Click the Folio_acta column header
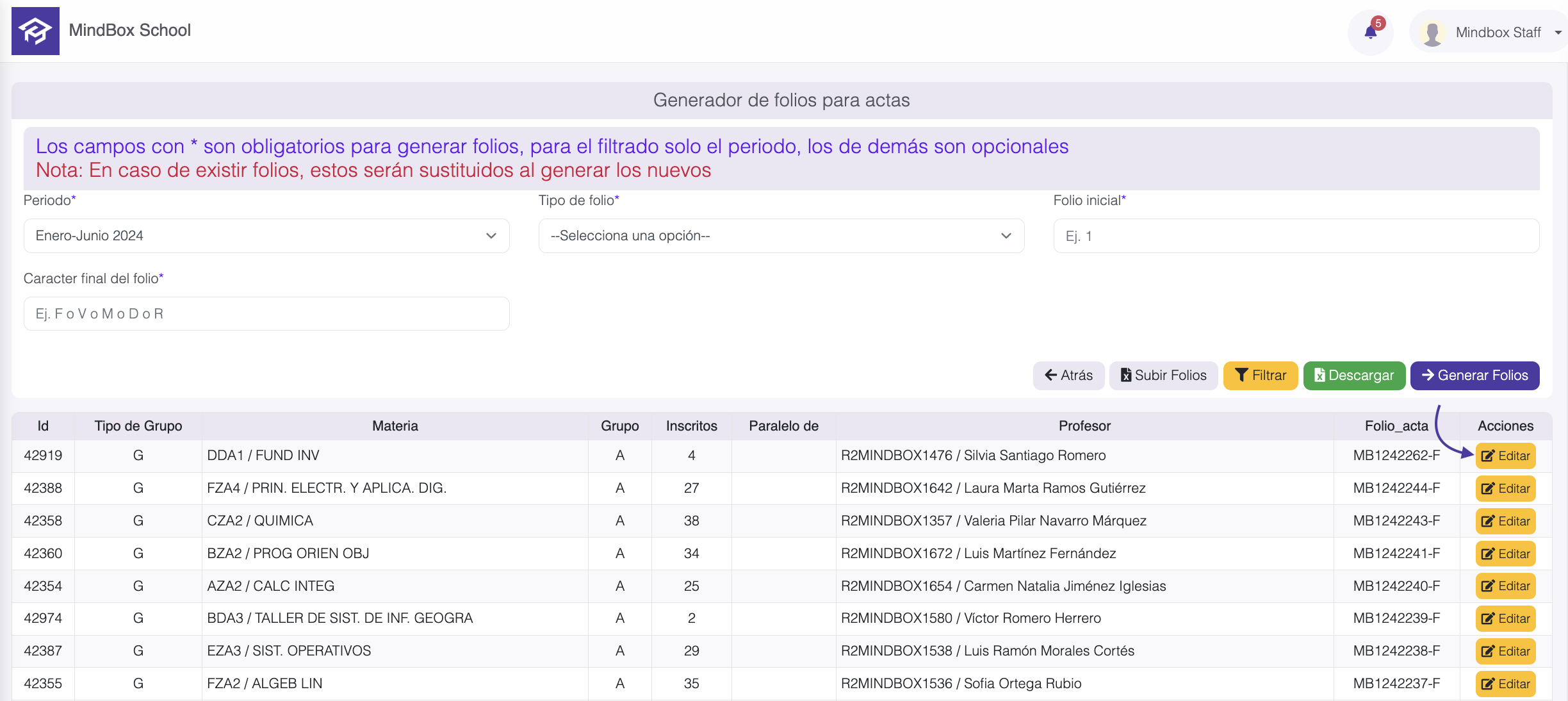The width and height of the screenshot is (1568, 701). [x=1396, y=426]
